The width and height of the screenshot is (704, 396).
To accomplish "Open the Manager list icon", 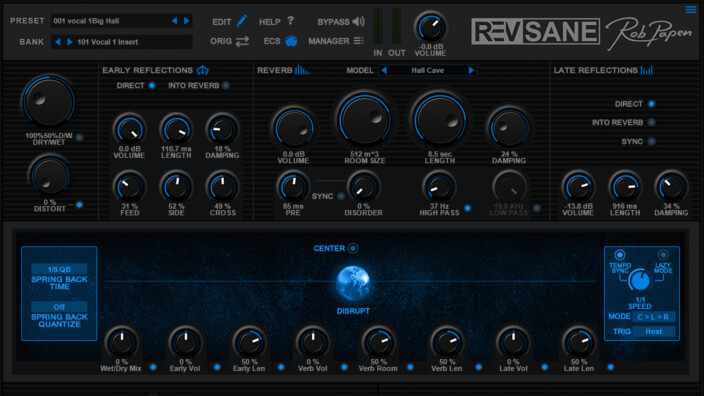I will [358, 41].
